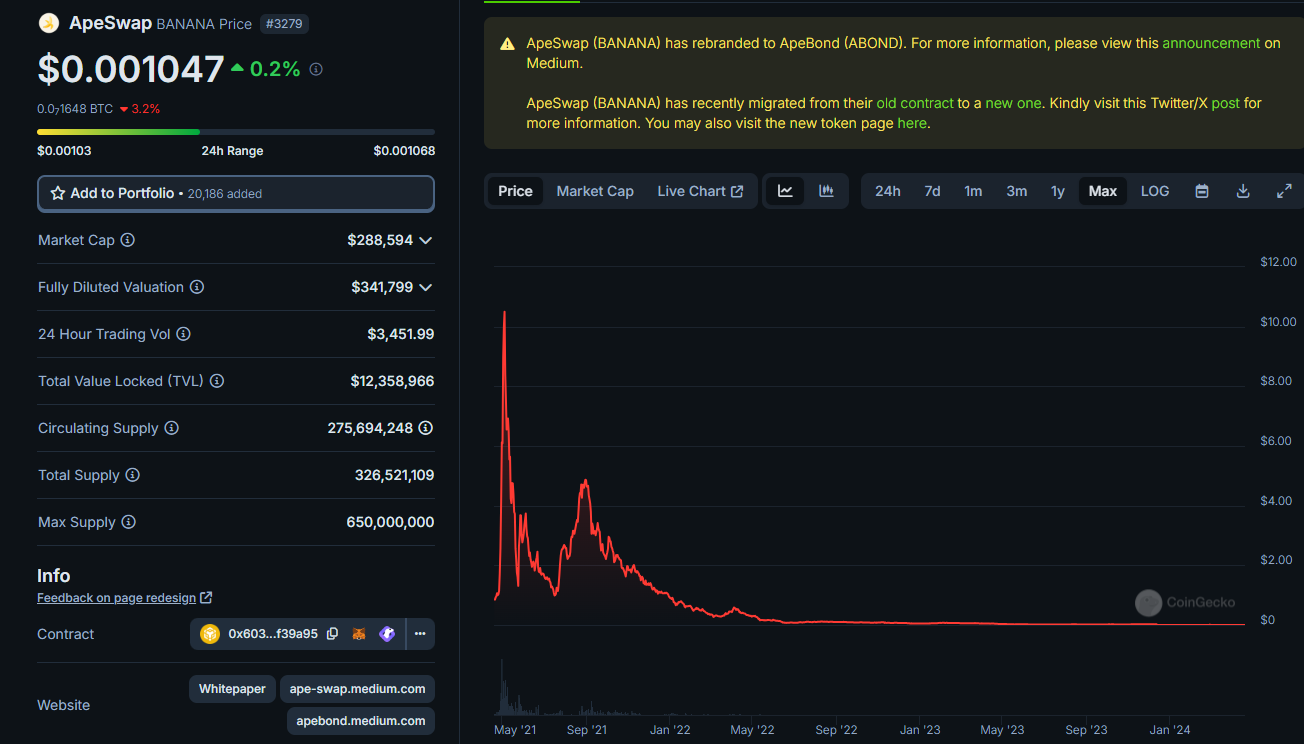Screen dimensions: 1304x744
Task: Click the warning triangle icon in notice
Action: (507, 44)
